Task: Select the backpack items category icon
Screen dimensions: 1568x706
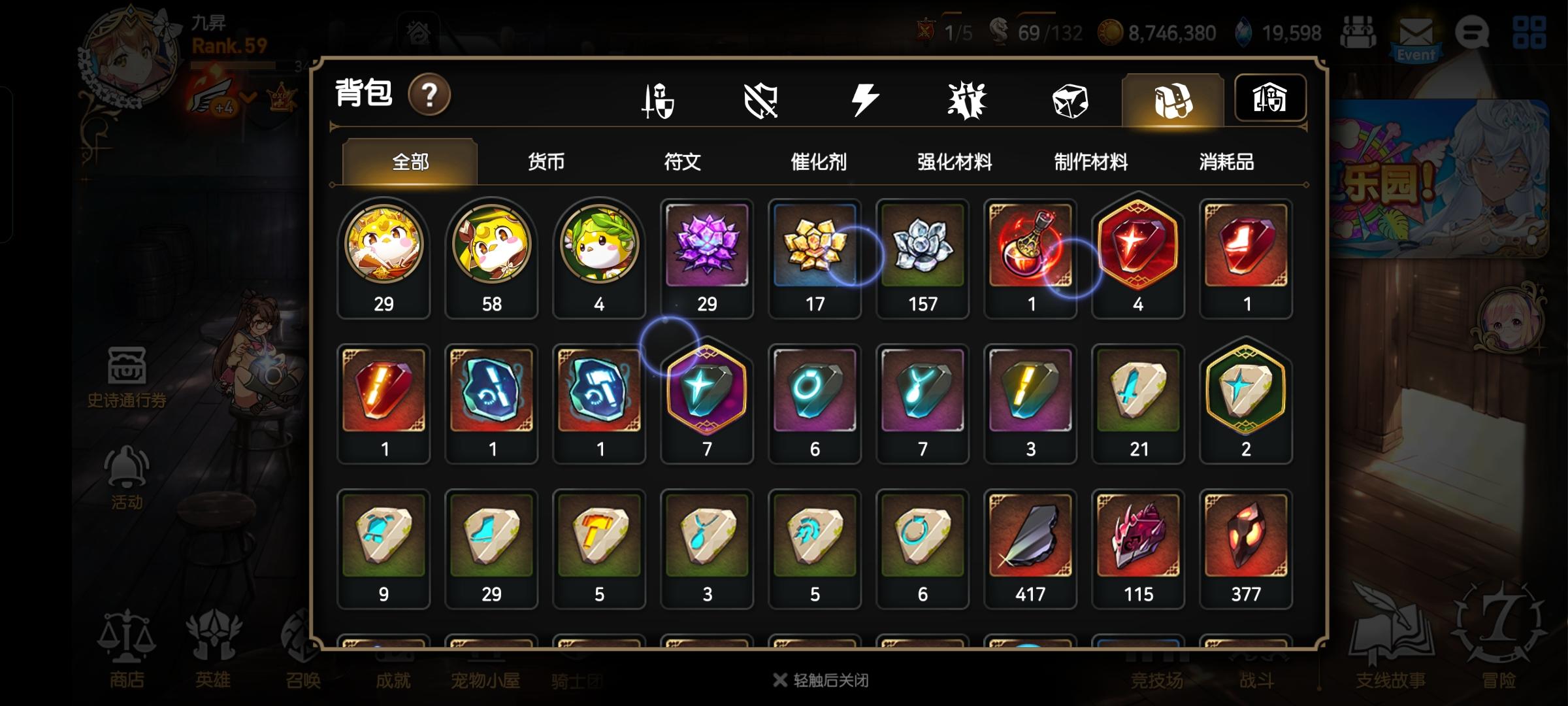Action: pos(1173,101)
